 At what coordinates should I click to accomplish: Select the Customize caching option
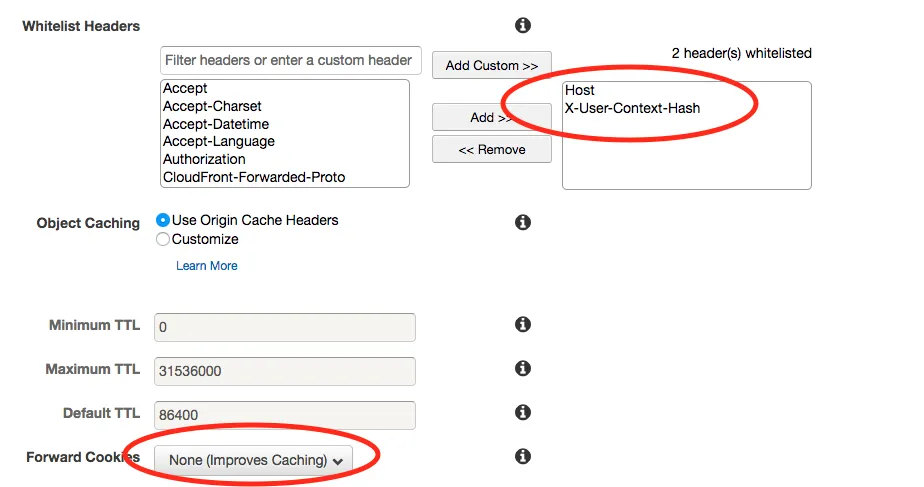pos(163,239)
